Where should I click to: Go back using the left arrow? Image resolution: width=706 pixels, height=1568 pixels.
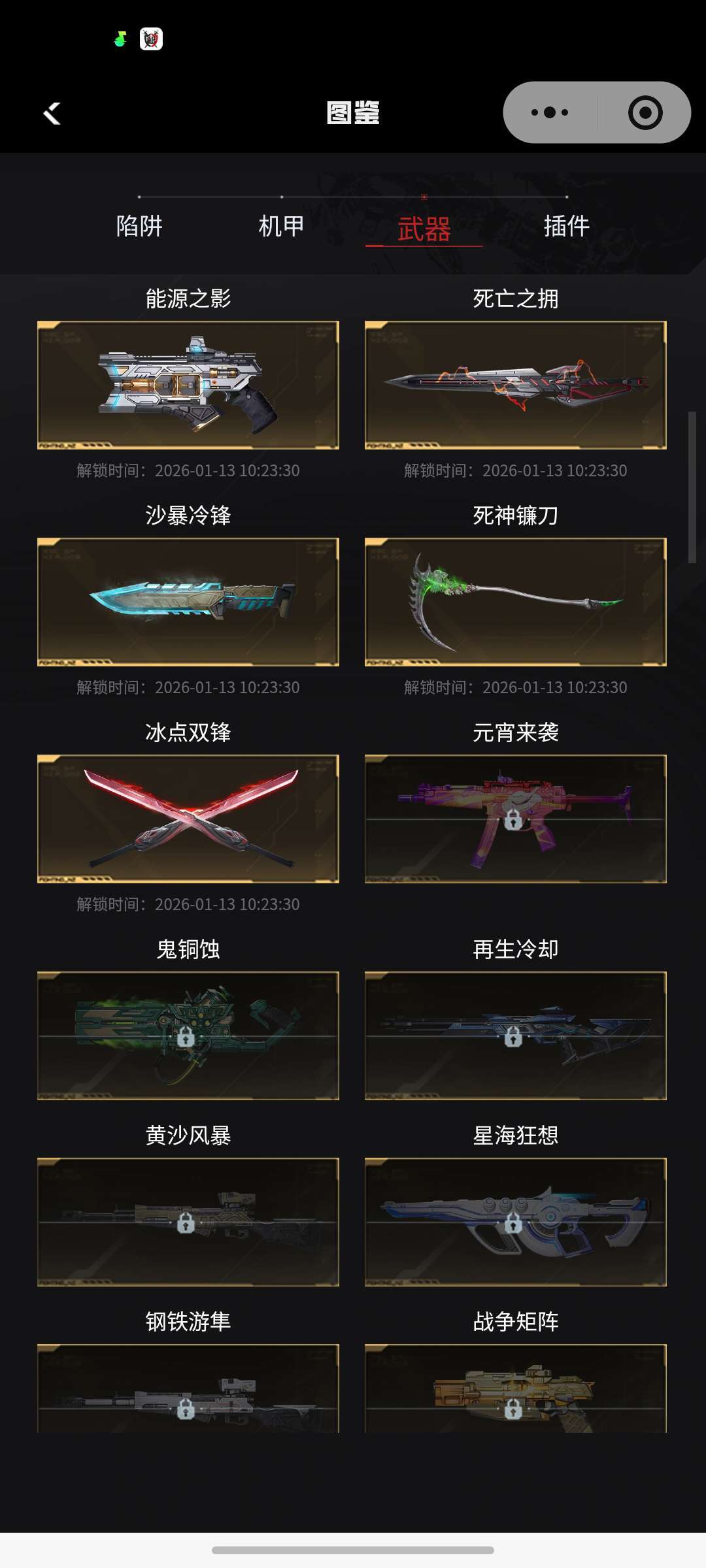pyautogui.click(x=52, y=113)
